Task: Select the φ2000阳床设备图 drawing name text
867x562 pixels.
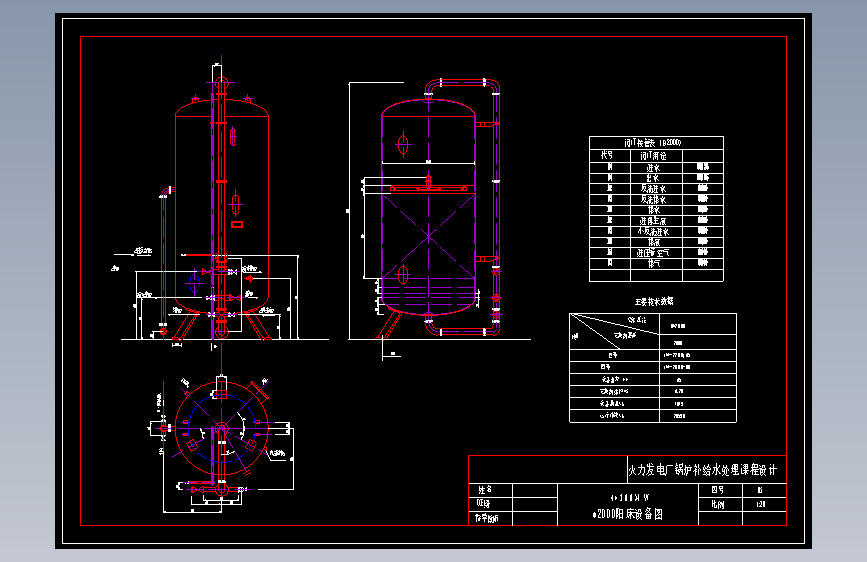Action: (628, 514)
